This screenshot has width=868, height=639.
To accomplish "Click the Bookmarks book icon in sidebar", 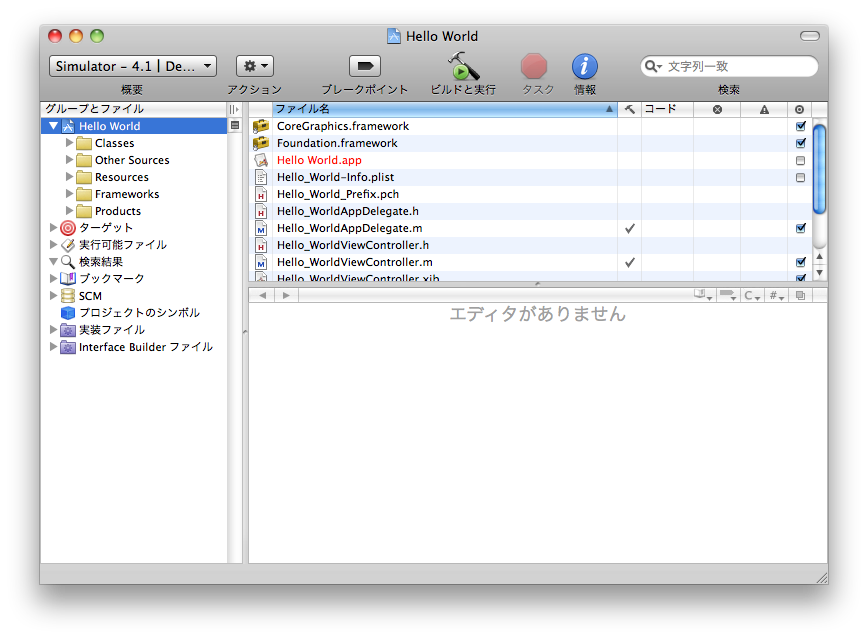I will 68,279.
